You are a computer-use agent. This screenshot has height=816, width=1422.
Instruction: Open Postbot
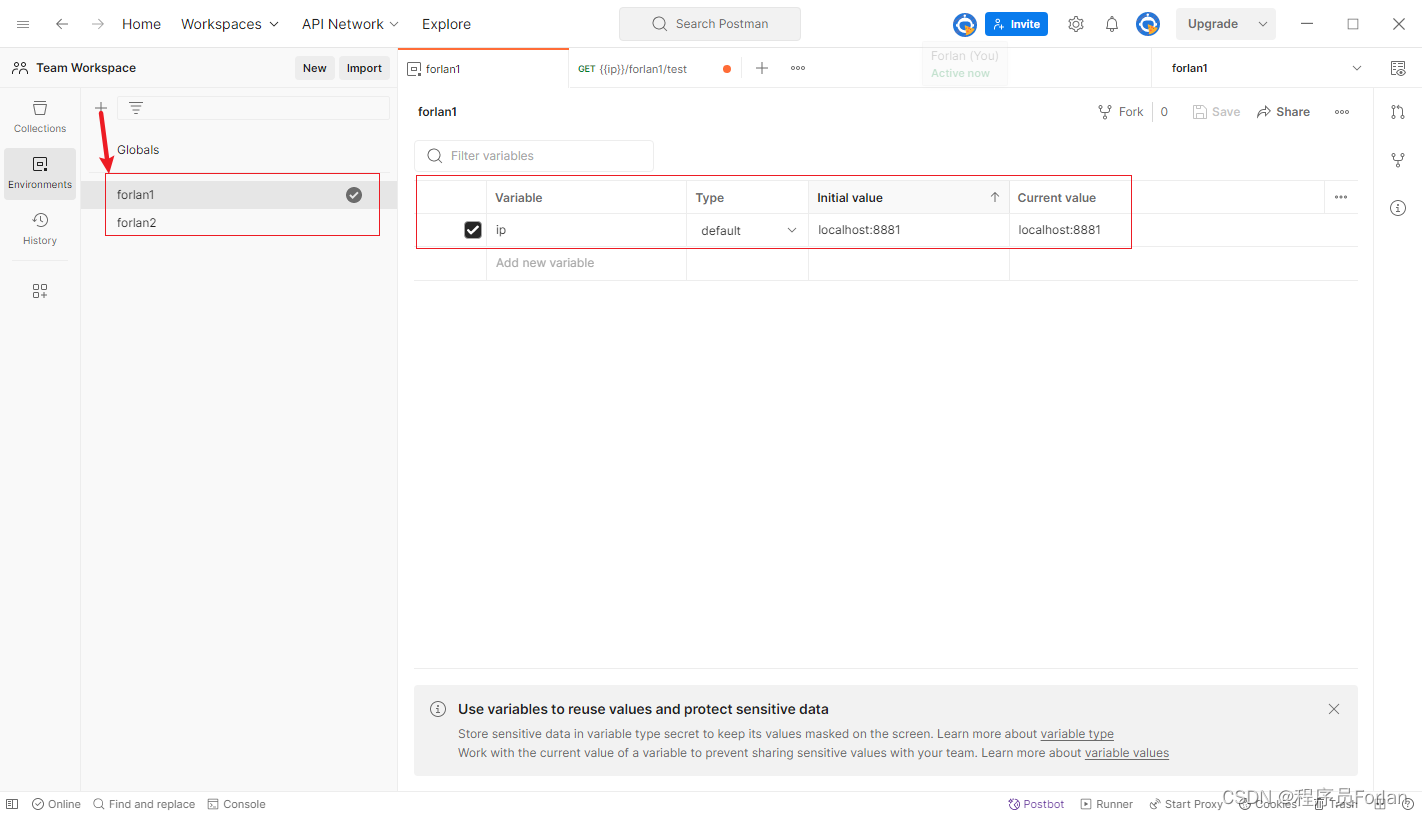1036,804
